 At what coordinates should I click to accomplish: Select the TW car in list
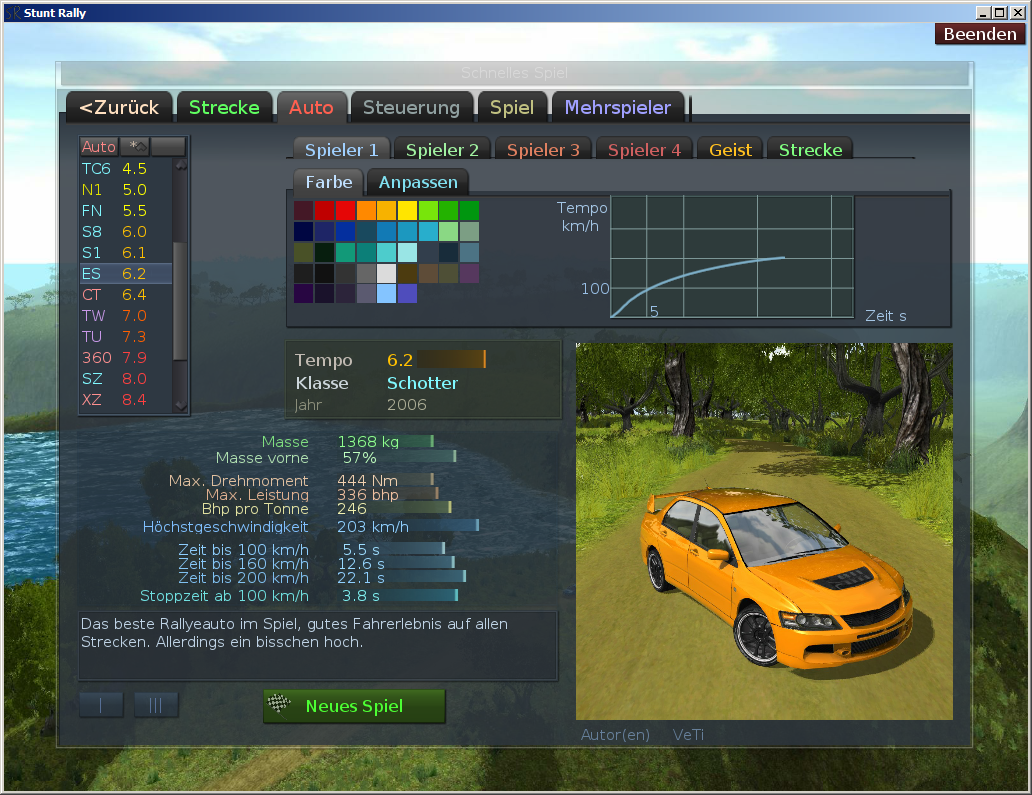tap(125, 315)
